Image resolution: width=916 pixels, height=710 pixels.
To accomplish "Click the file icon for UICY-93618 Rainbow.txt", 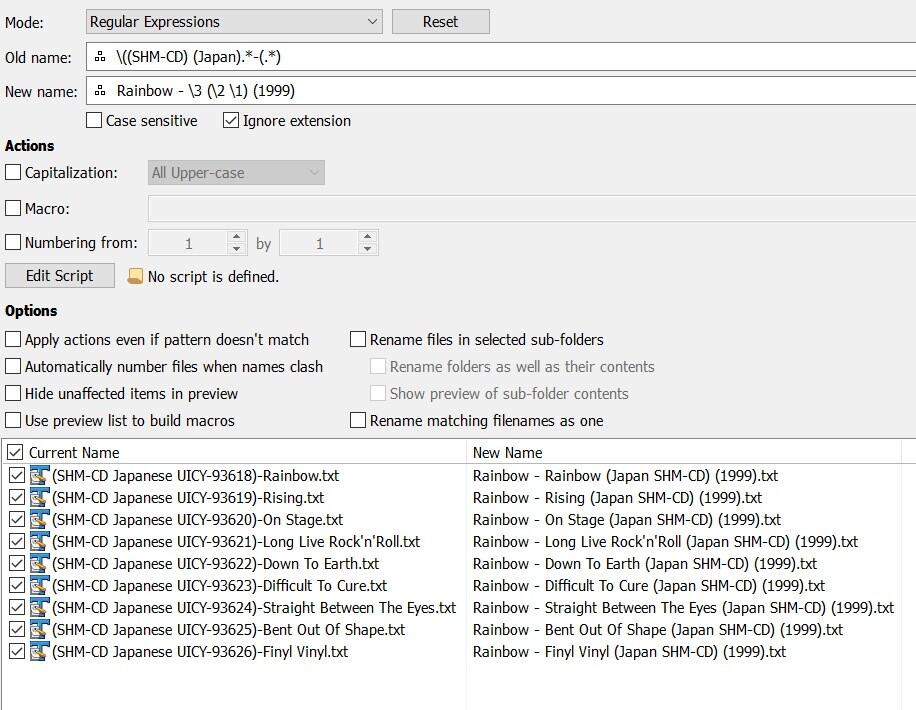I will point(40,475).
